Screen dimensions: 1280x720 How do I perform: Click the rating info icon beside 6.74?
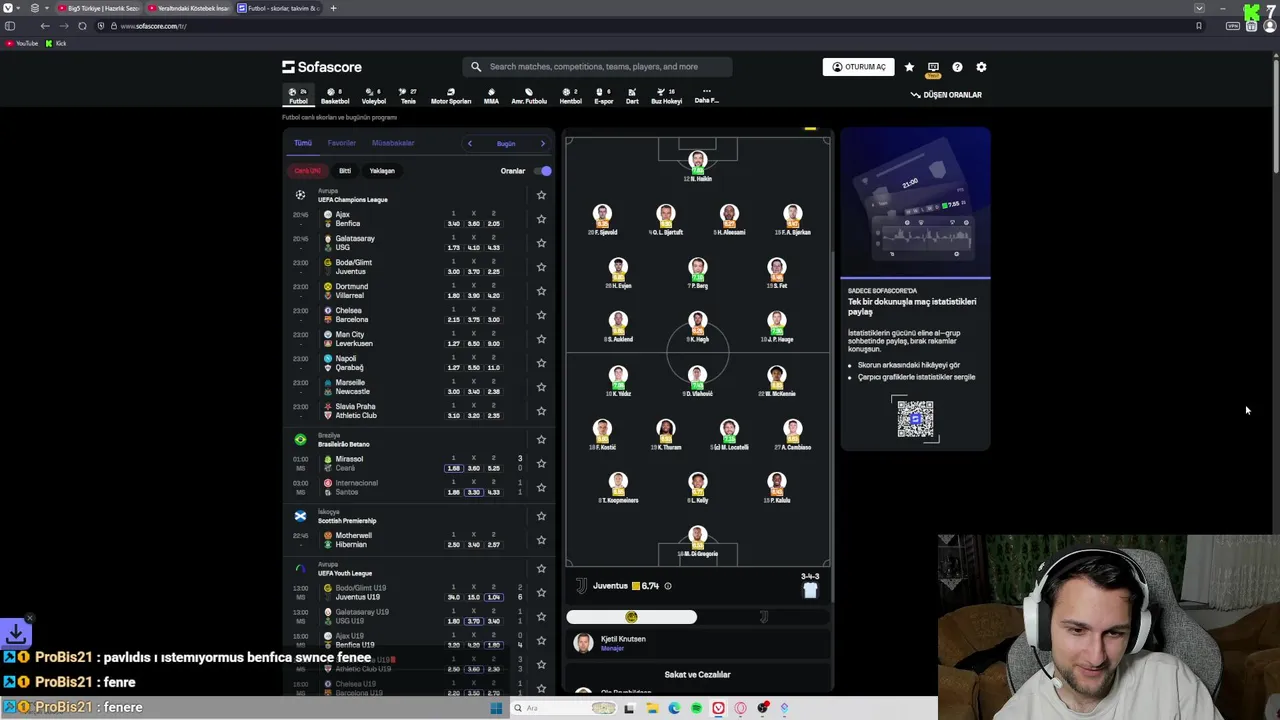tap(668, 586)
